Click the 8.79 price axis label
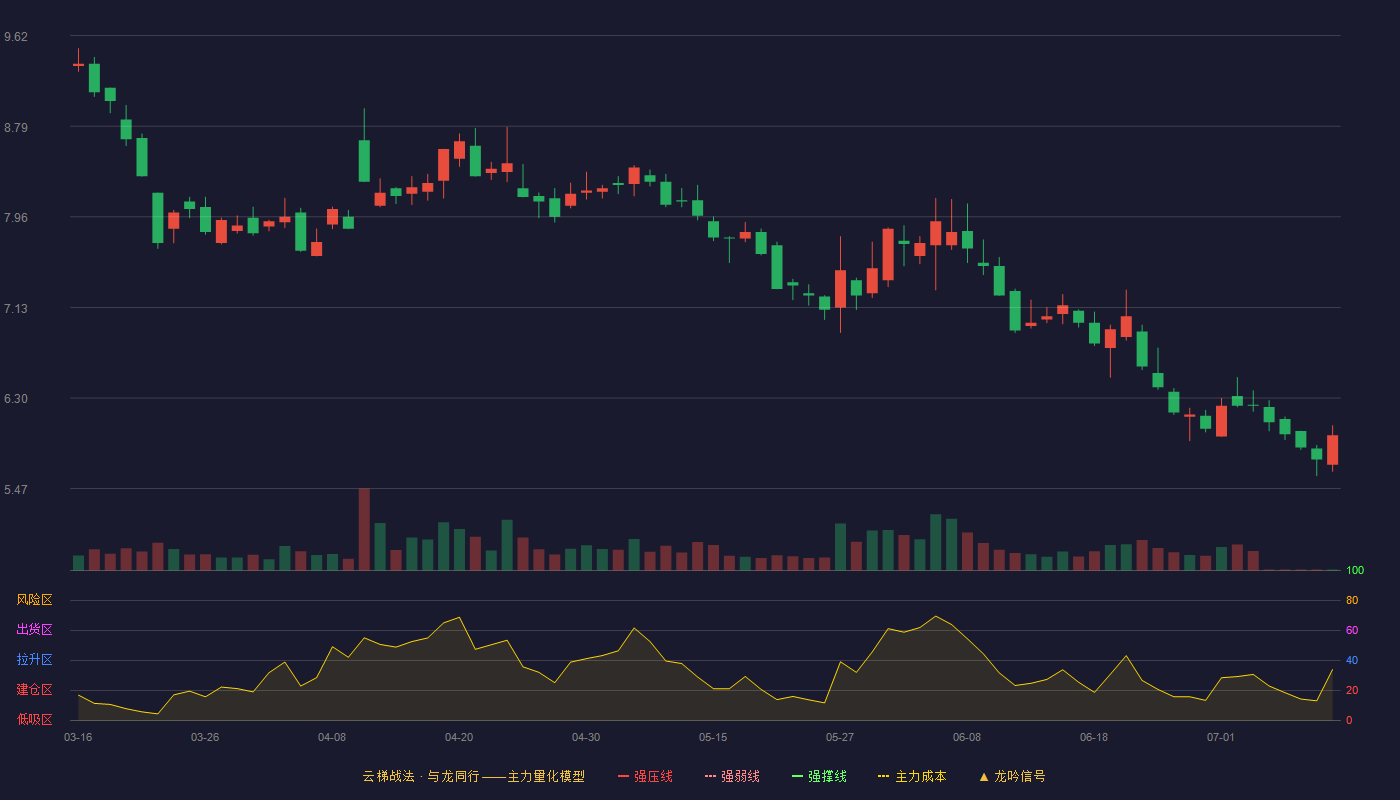This screenshot has width=1400, height=800. [x=16, y=128]
